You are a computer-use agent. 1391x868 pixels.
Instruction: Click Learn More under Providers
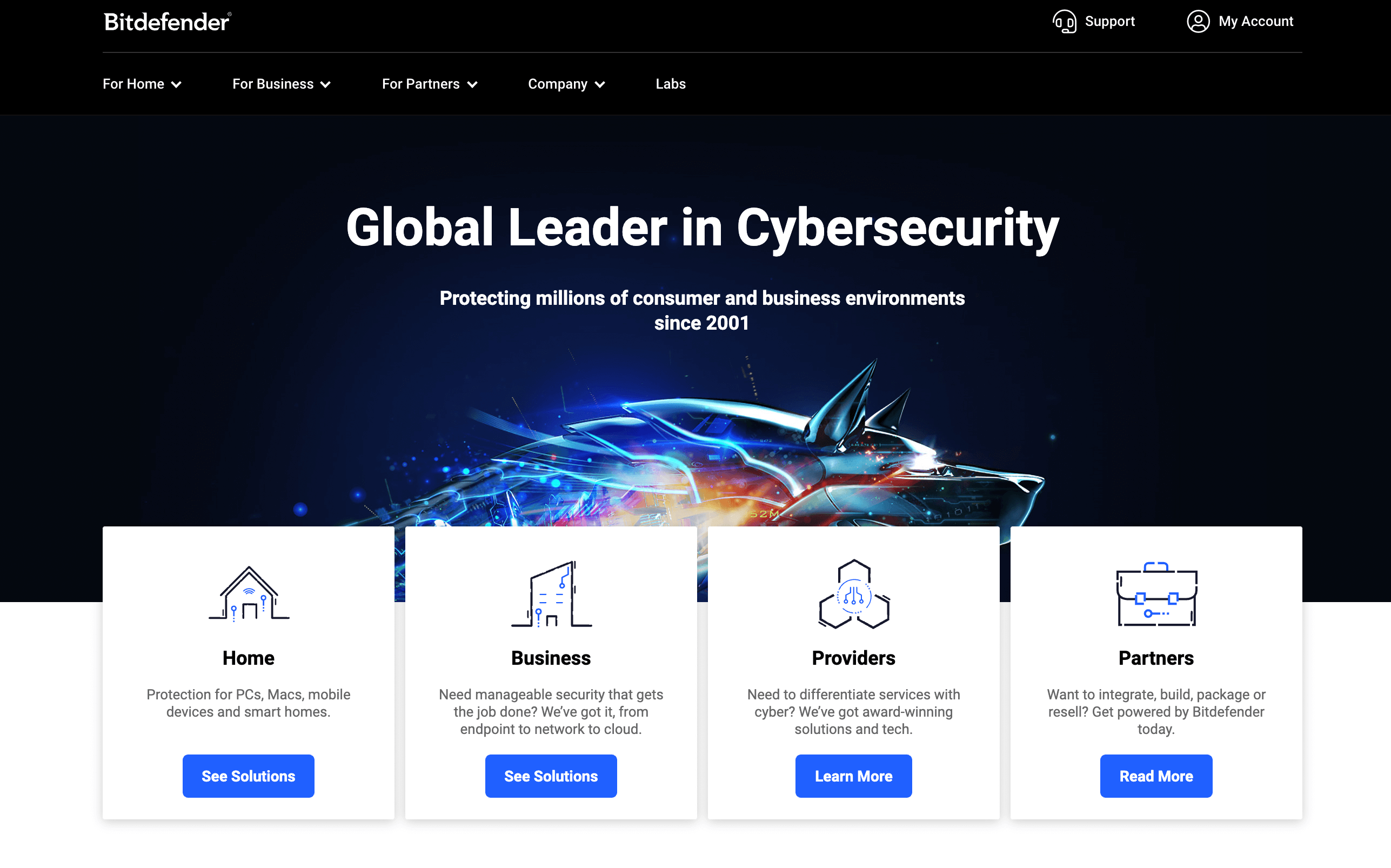coord(853,776)
